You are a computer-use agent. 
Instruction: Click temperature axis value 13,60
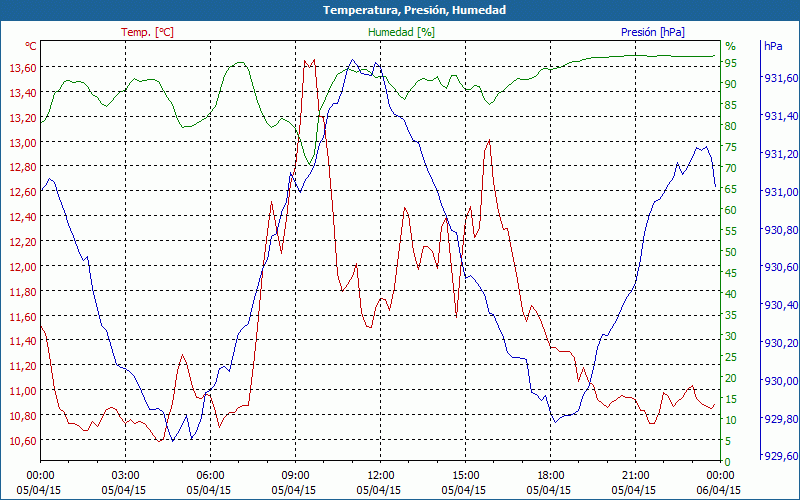23,67
